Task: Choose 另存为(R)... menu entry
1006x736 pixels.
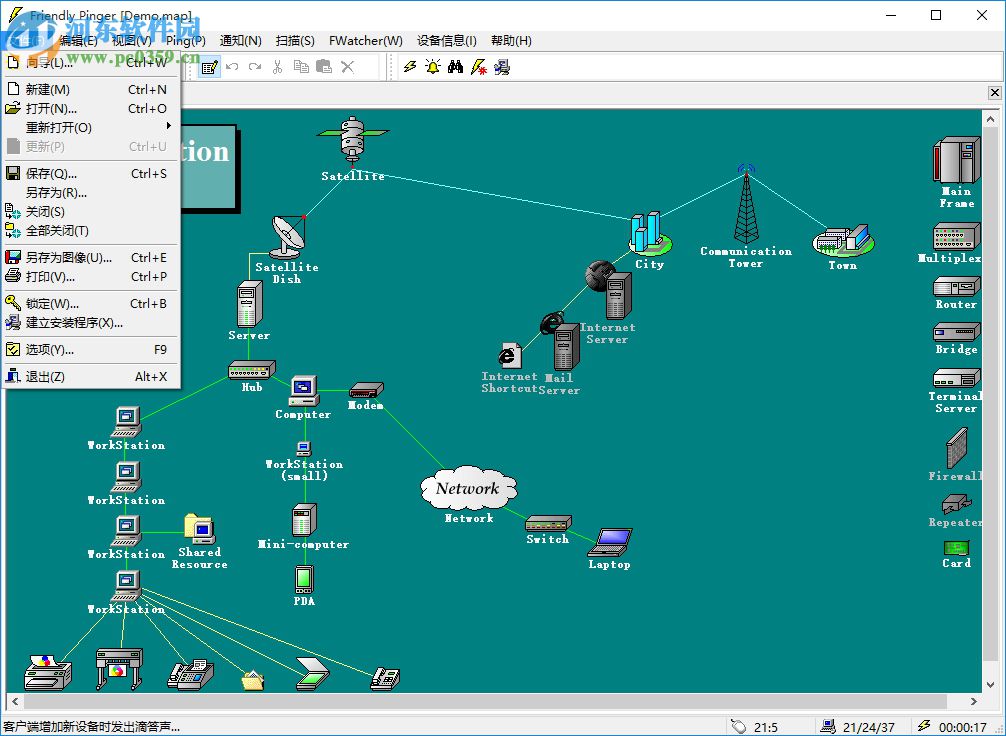Action: click(x=90, y=193)
